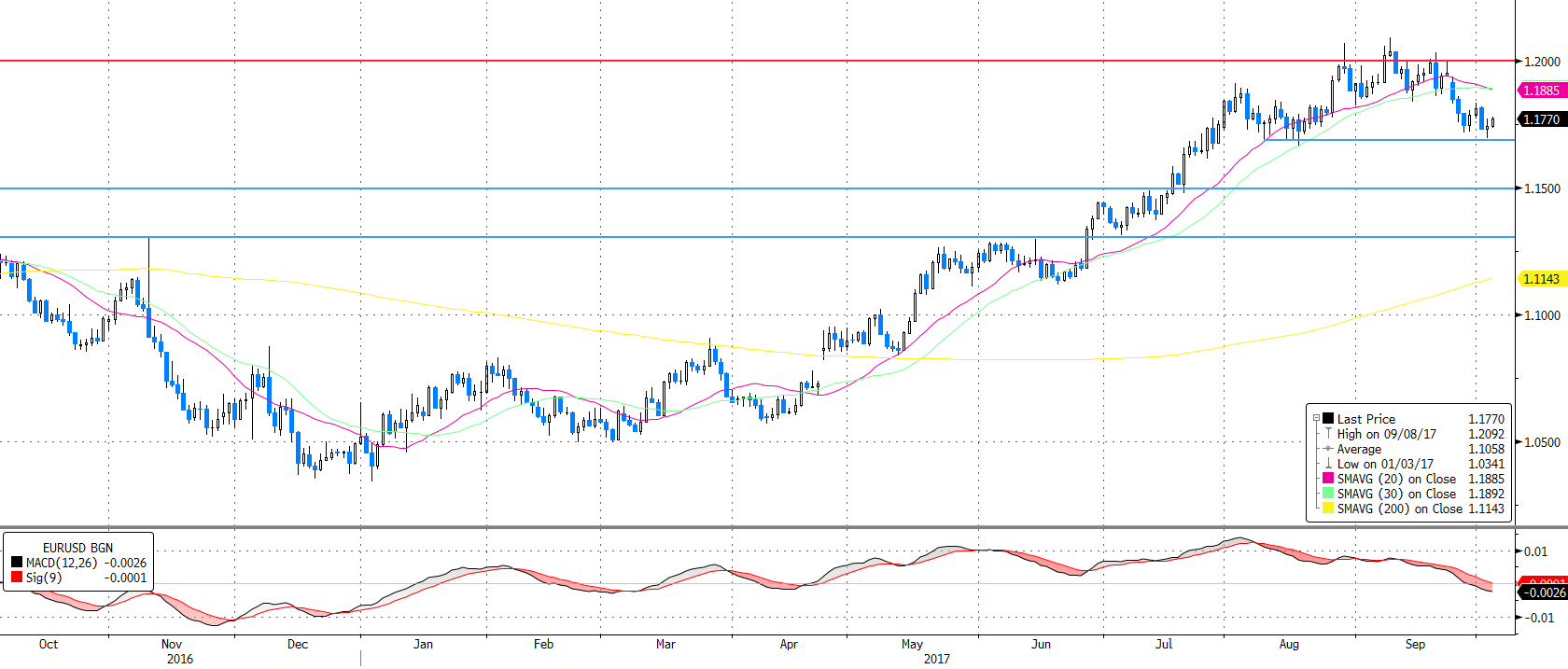The height and width of the screenshot is (669, 1568).
Task: Click the Average marker icon in legend
Action: pos(1328,449)
